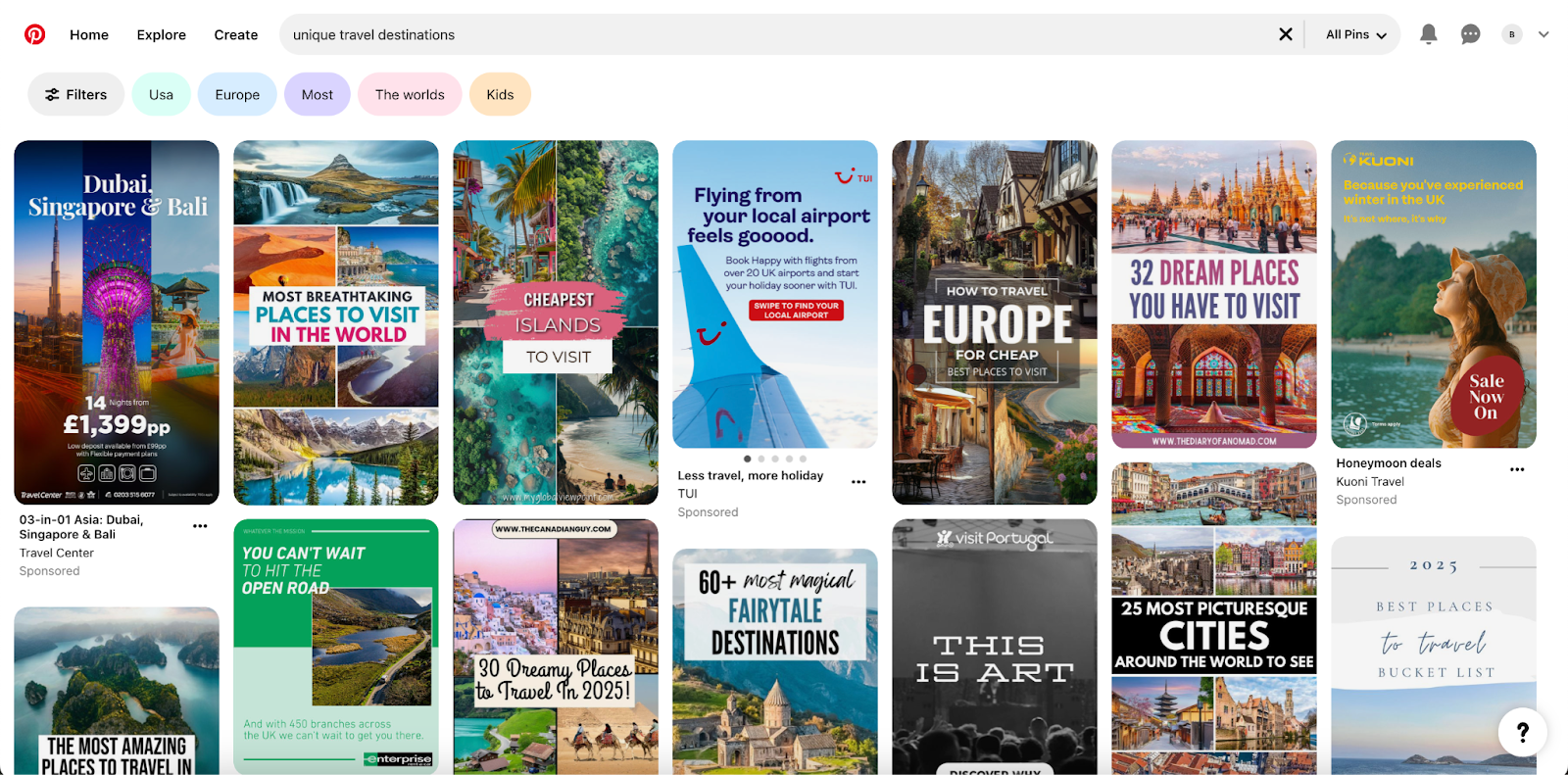
Task: Open Most Breathtaking Places to Visit pin
Action: coord(336,322)
